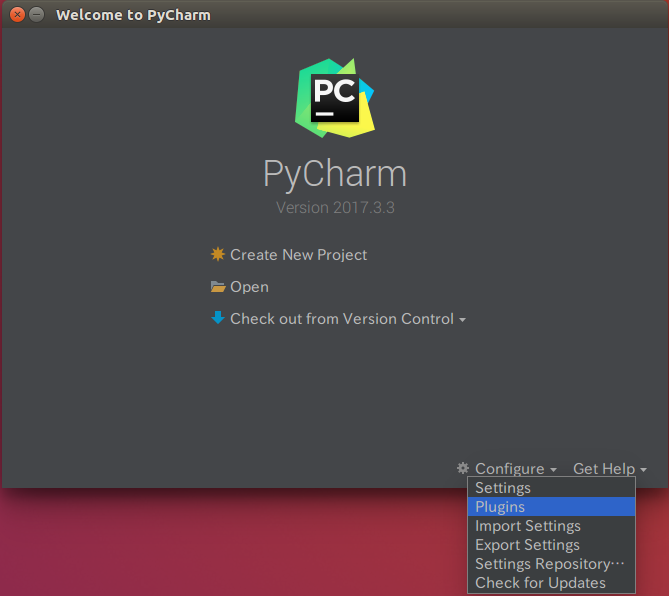Viewport: 669px width, 596px height.
Task: Select Settings from Configure menu
Action: tap(551, 488)
